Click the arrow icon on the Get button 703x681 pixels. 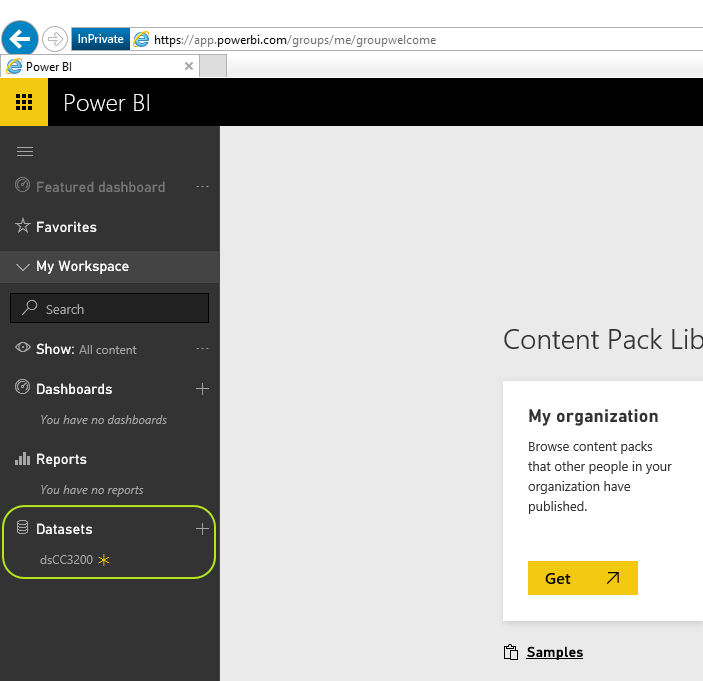pyautogui.click(x=613, y=578)
